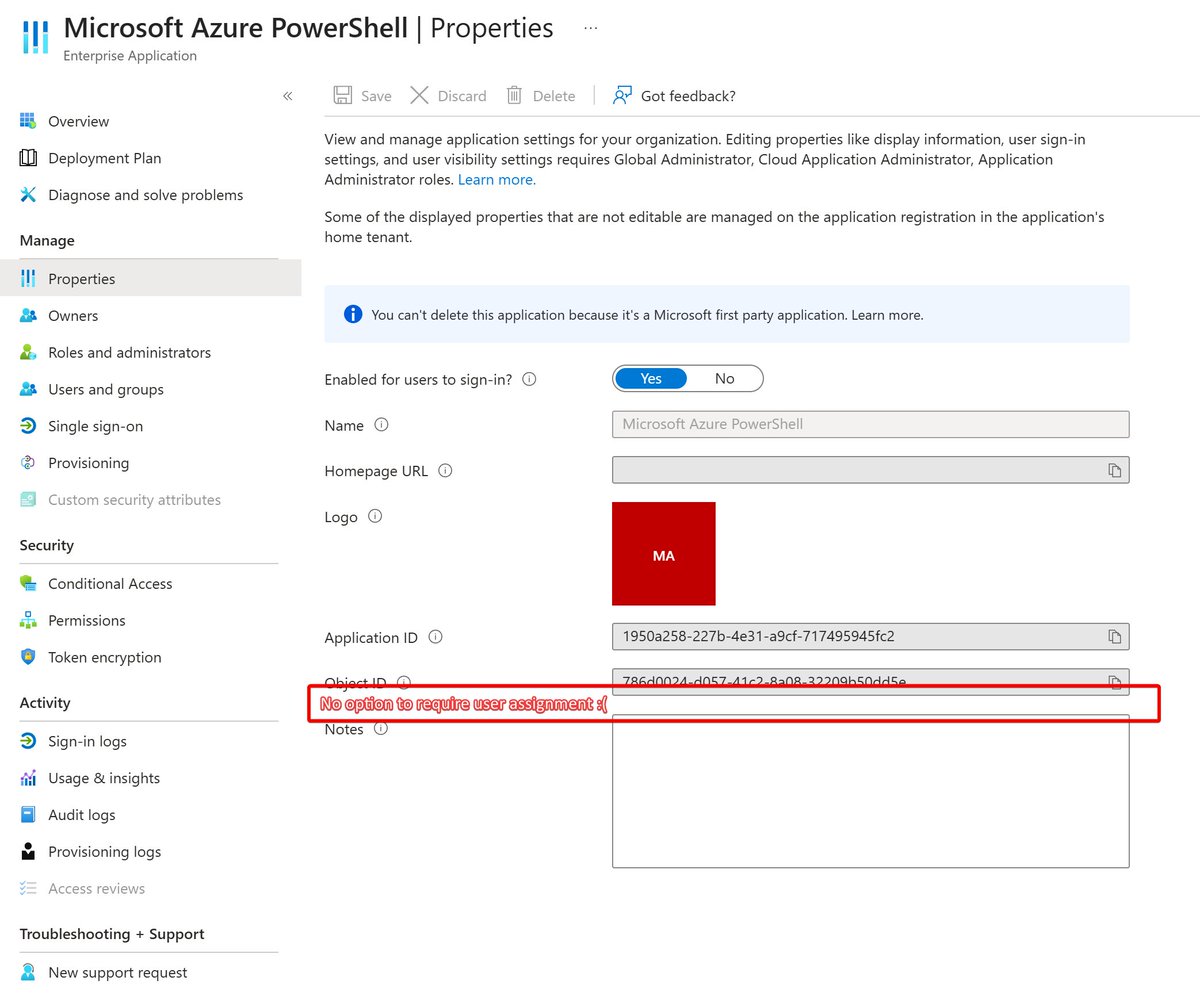This screenshot has width=1200, height=996.
Task: Open Conditional Access under Security
Action: point(110,583)
